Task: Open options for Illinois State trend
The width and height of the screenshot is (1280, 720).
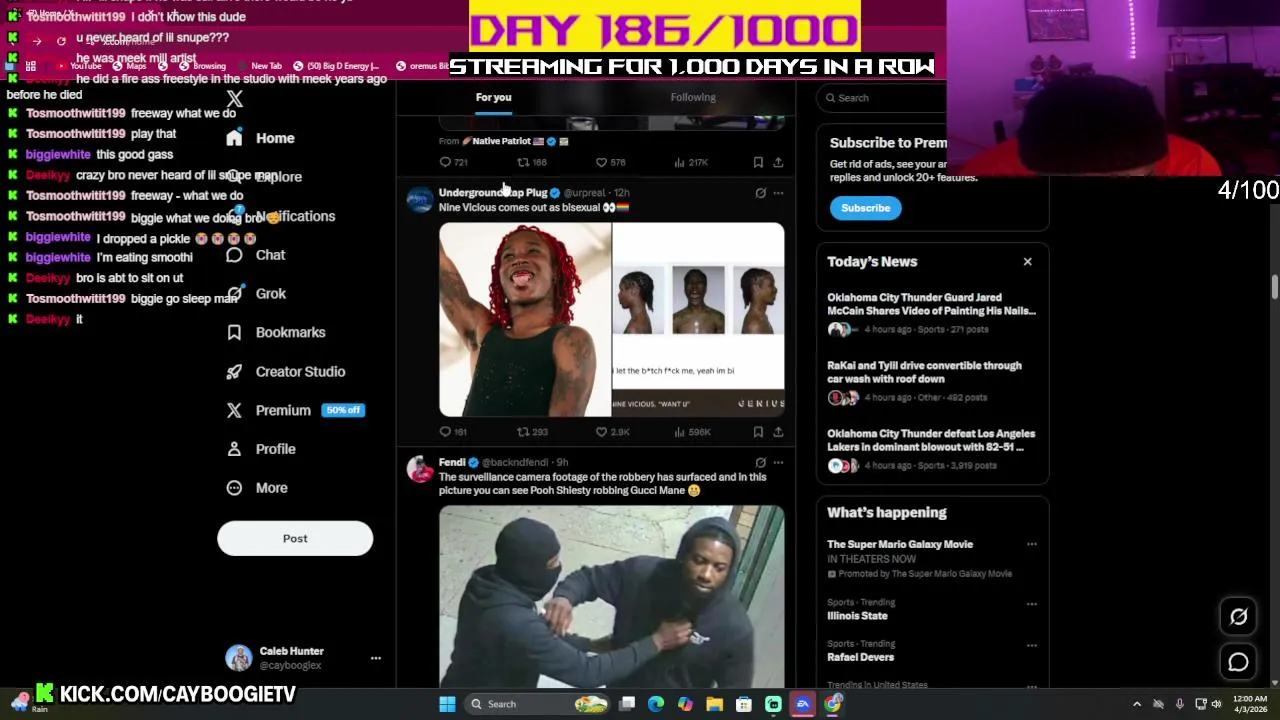Action: click(1031, 604)
